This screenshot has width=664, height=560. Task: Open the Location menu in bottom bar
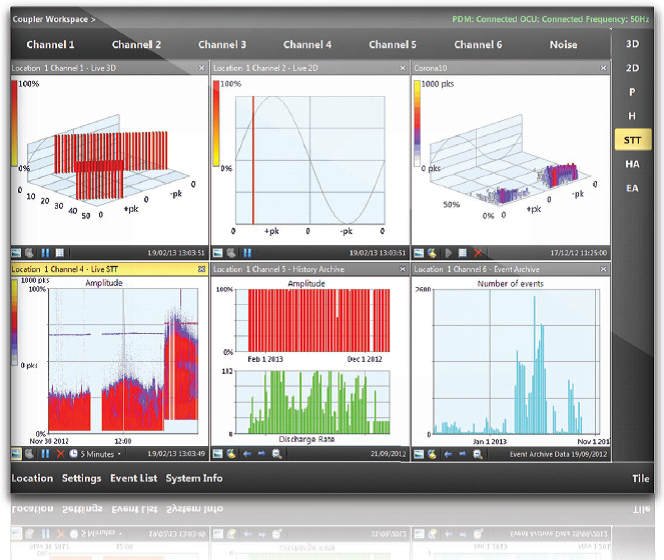point(32,478)
